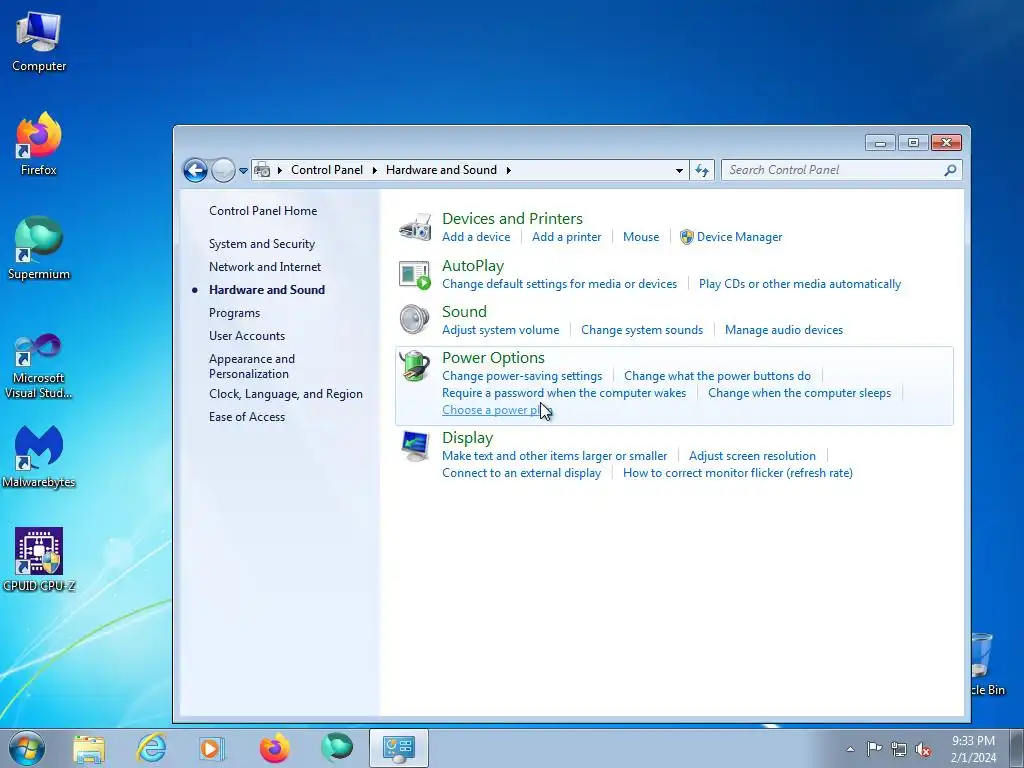Click the Control Panel taskbar button
This screenshot has height=768, width=1024.
point(399,748)
